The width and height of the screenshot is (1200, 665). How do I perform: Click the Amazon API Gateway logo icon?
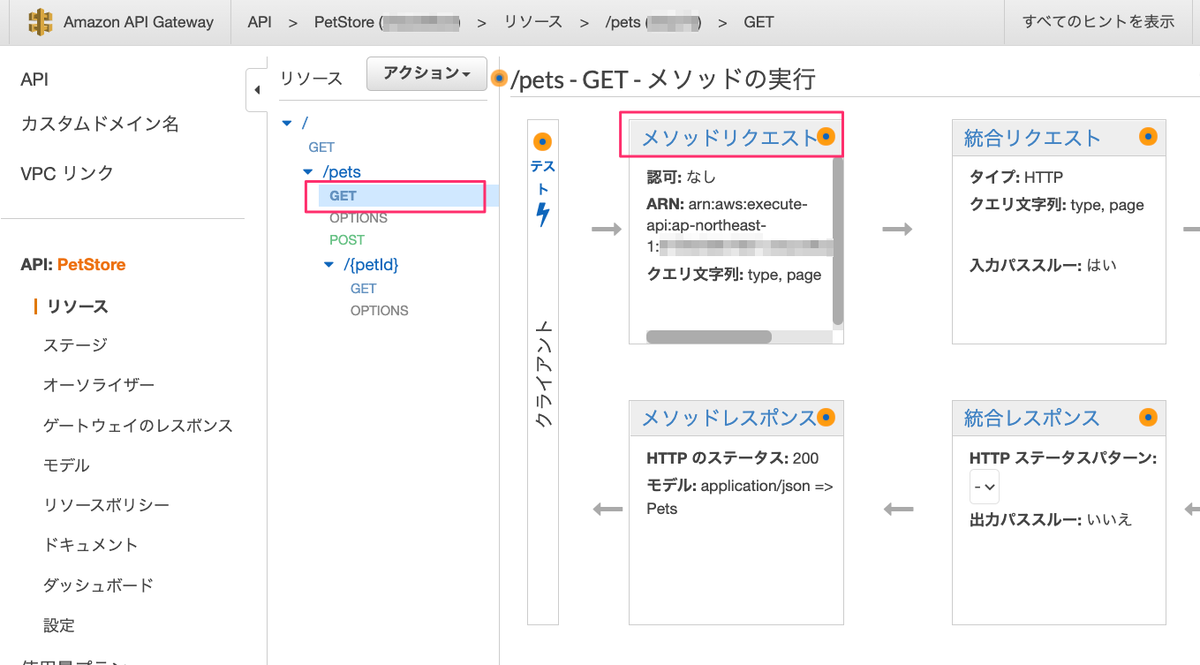pyautogui.click(x=40, y=22)
